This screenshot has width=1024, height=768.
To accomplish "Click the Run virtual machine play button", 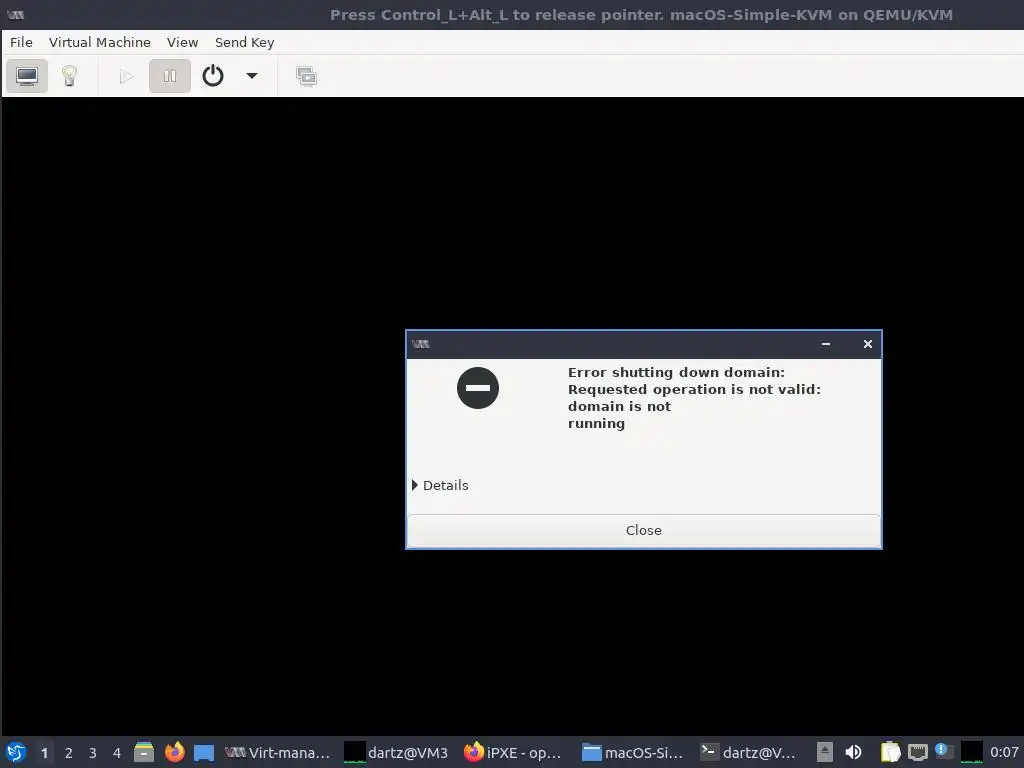I will click(x=127, y=76).
